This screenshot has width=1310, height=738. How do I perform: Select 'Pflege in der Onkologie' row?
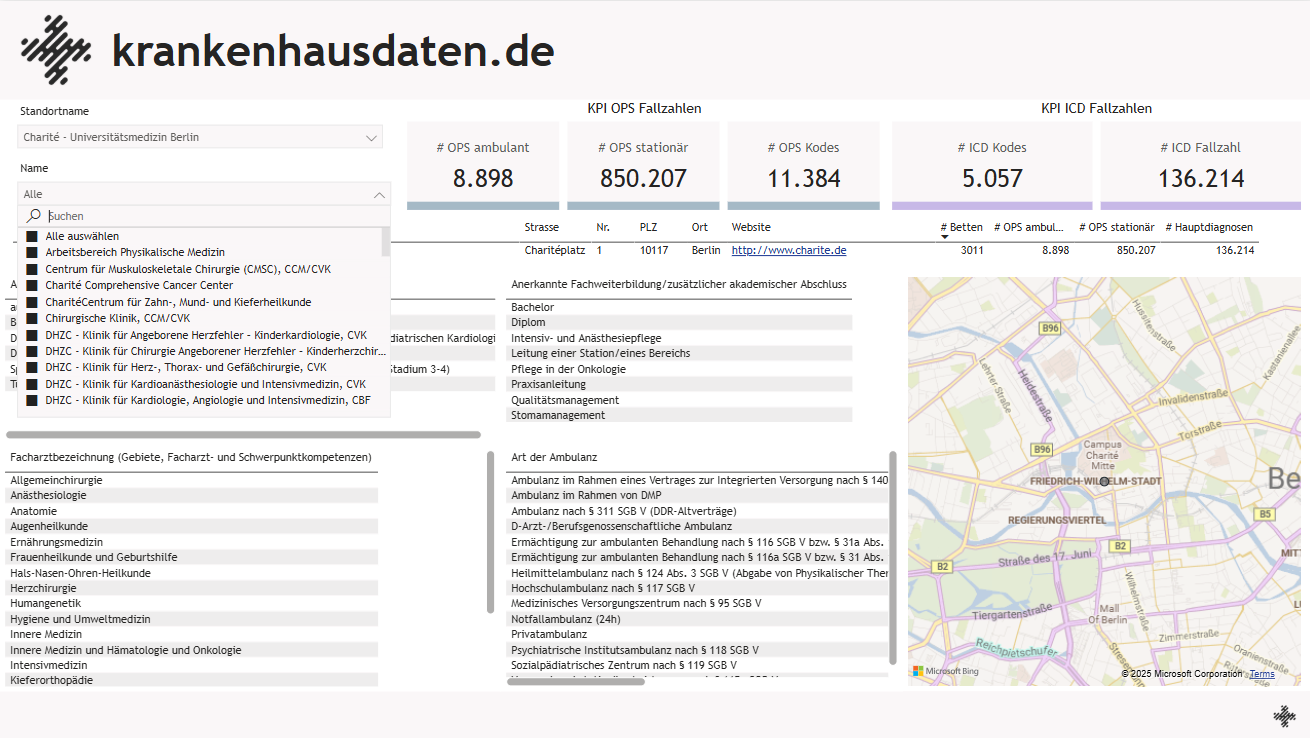pyautogui.click(x=679, y=369)
